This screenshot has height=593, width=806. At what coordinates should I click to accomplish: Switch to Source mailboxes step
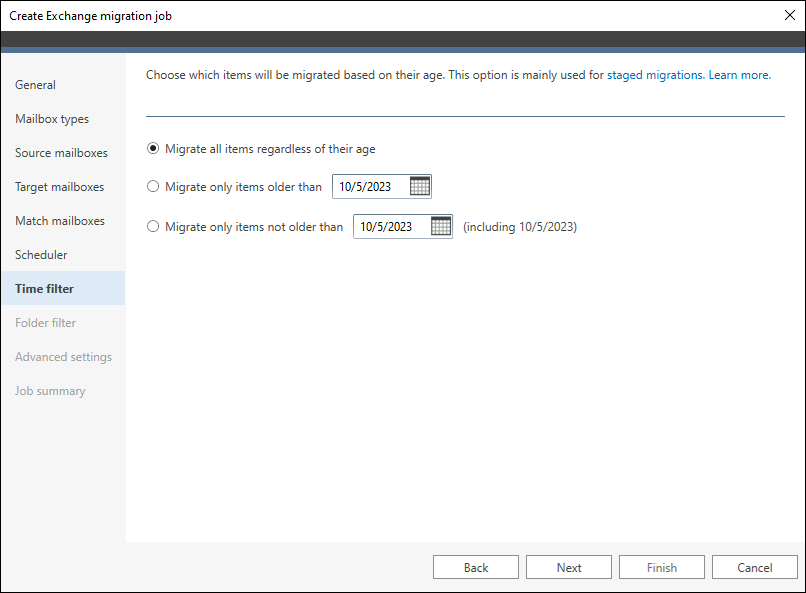[x=63, y=153]
